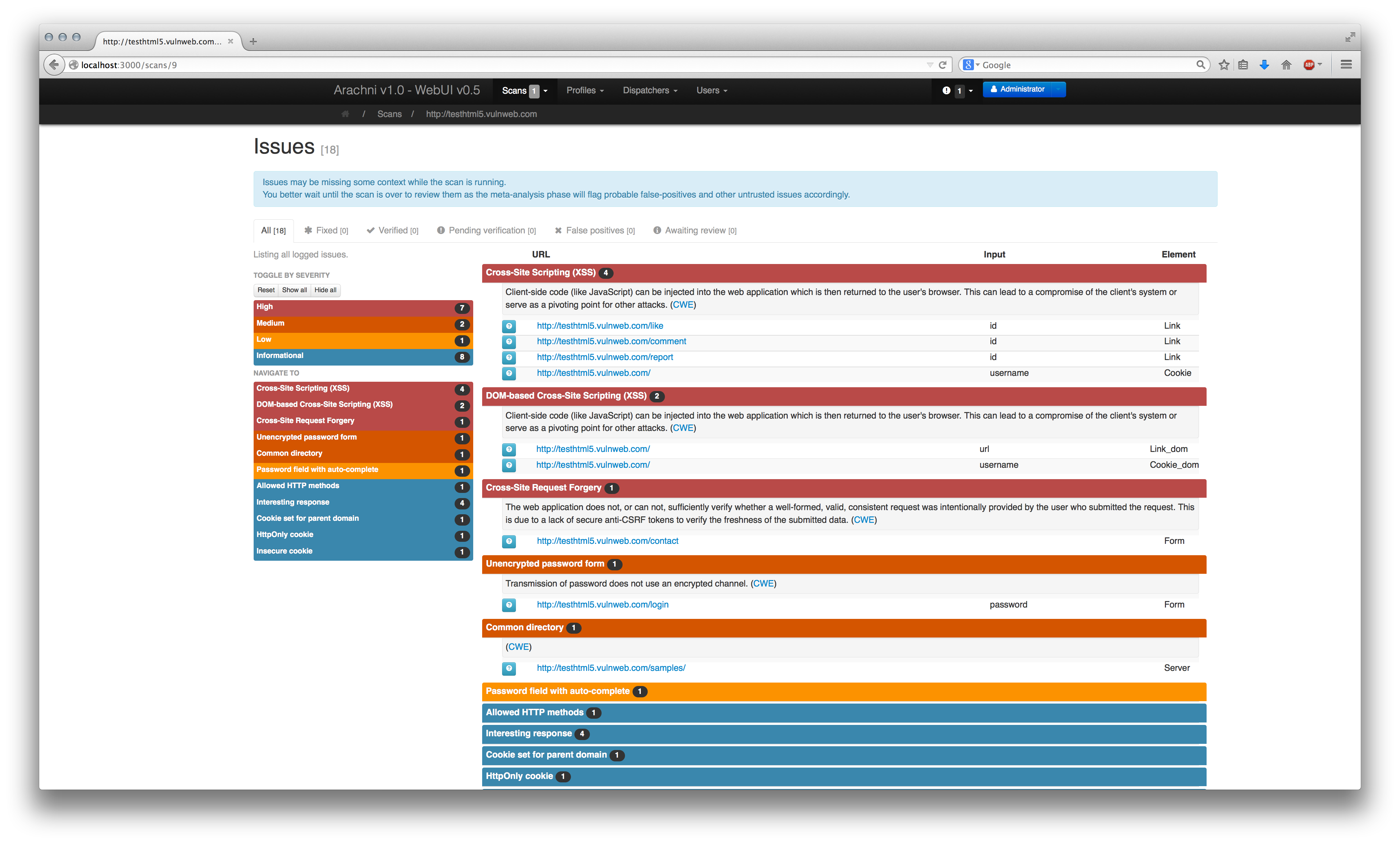Click the info icon next to /contact issue

(x=509, y=541)
